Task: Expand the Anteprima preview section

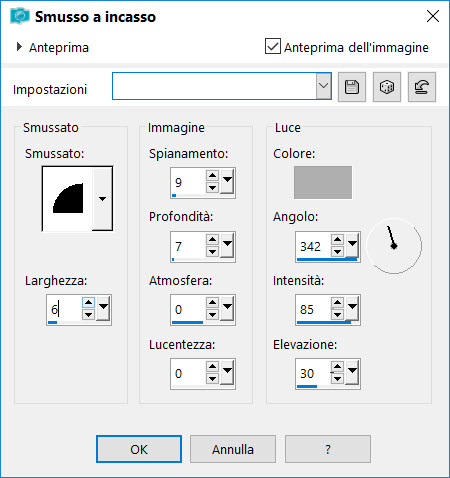Action: 19,47
